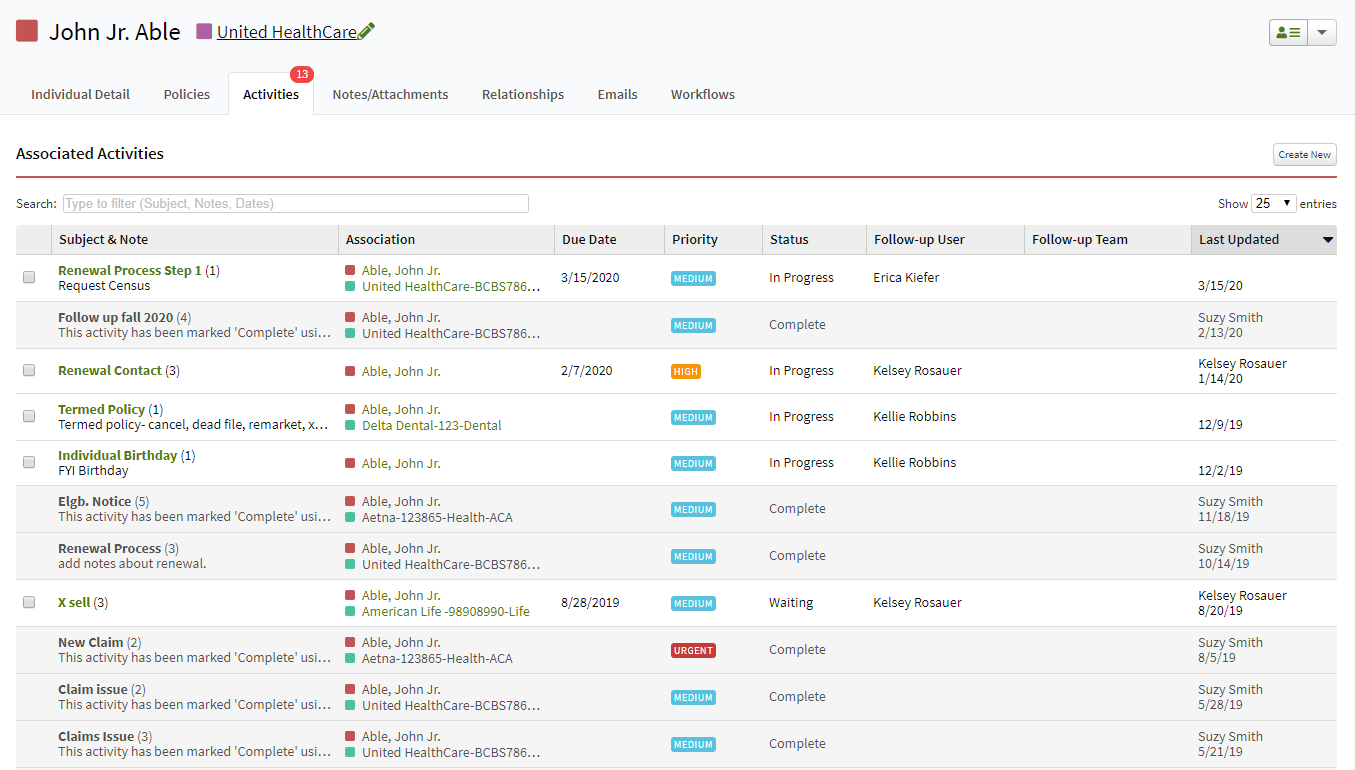1355x770 pixels.
Task: Click the Waiting status in X sell row
Action: pyautogui.click(x=791, y=602)
